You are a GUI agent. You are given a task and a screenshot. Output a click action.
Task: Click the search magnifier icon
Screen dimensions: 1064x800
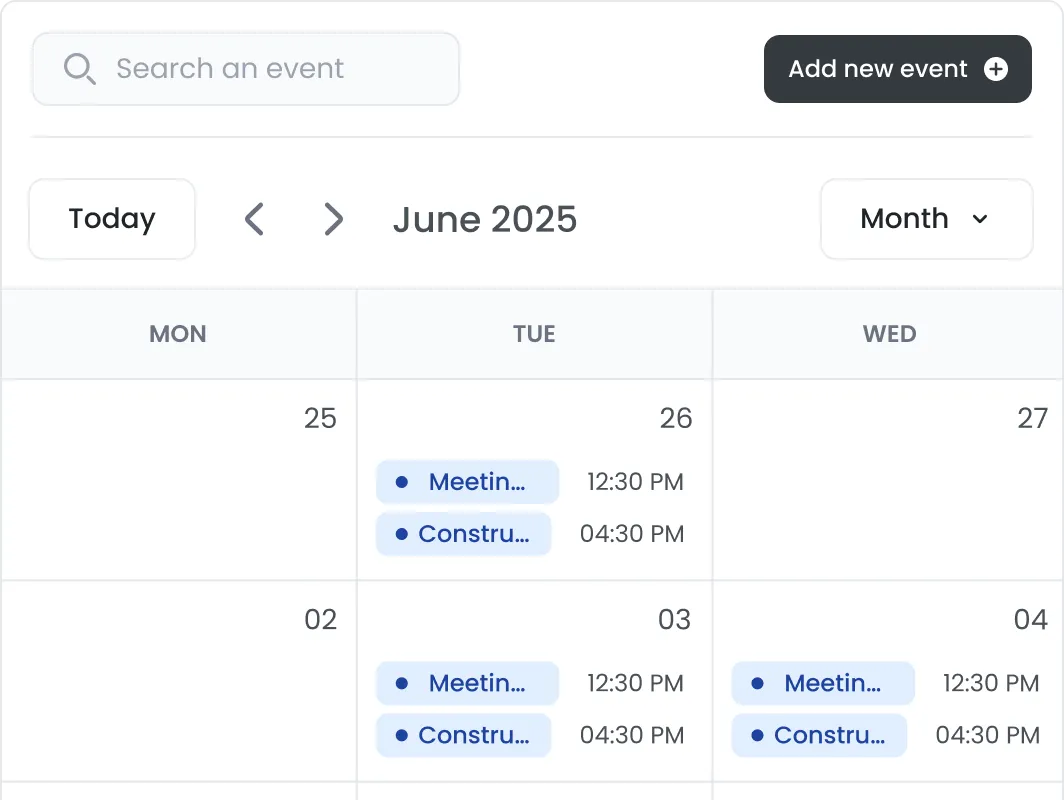point(79,69)
